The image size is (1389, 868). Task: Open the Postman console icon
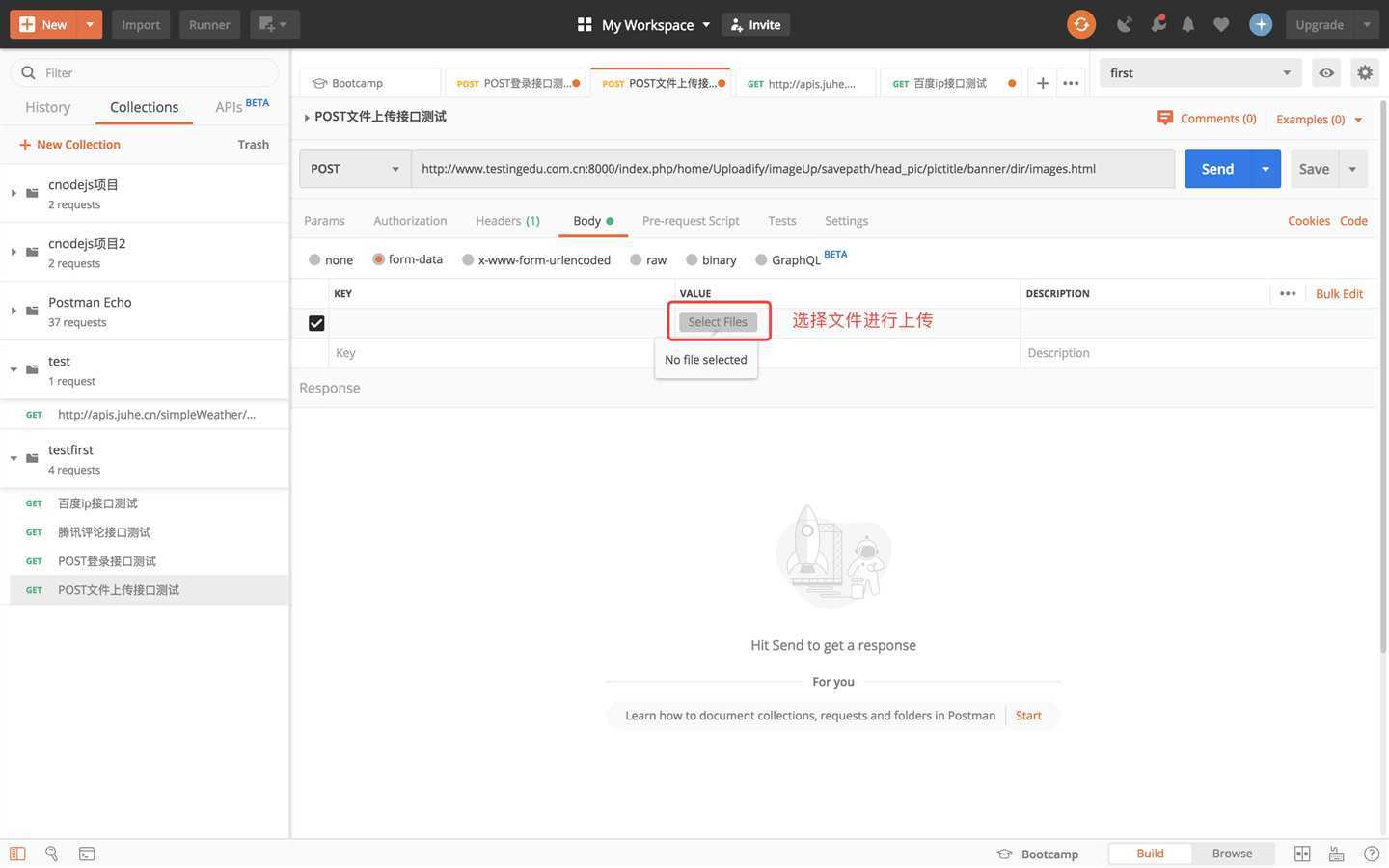[x=87, y=854]
